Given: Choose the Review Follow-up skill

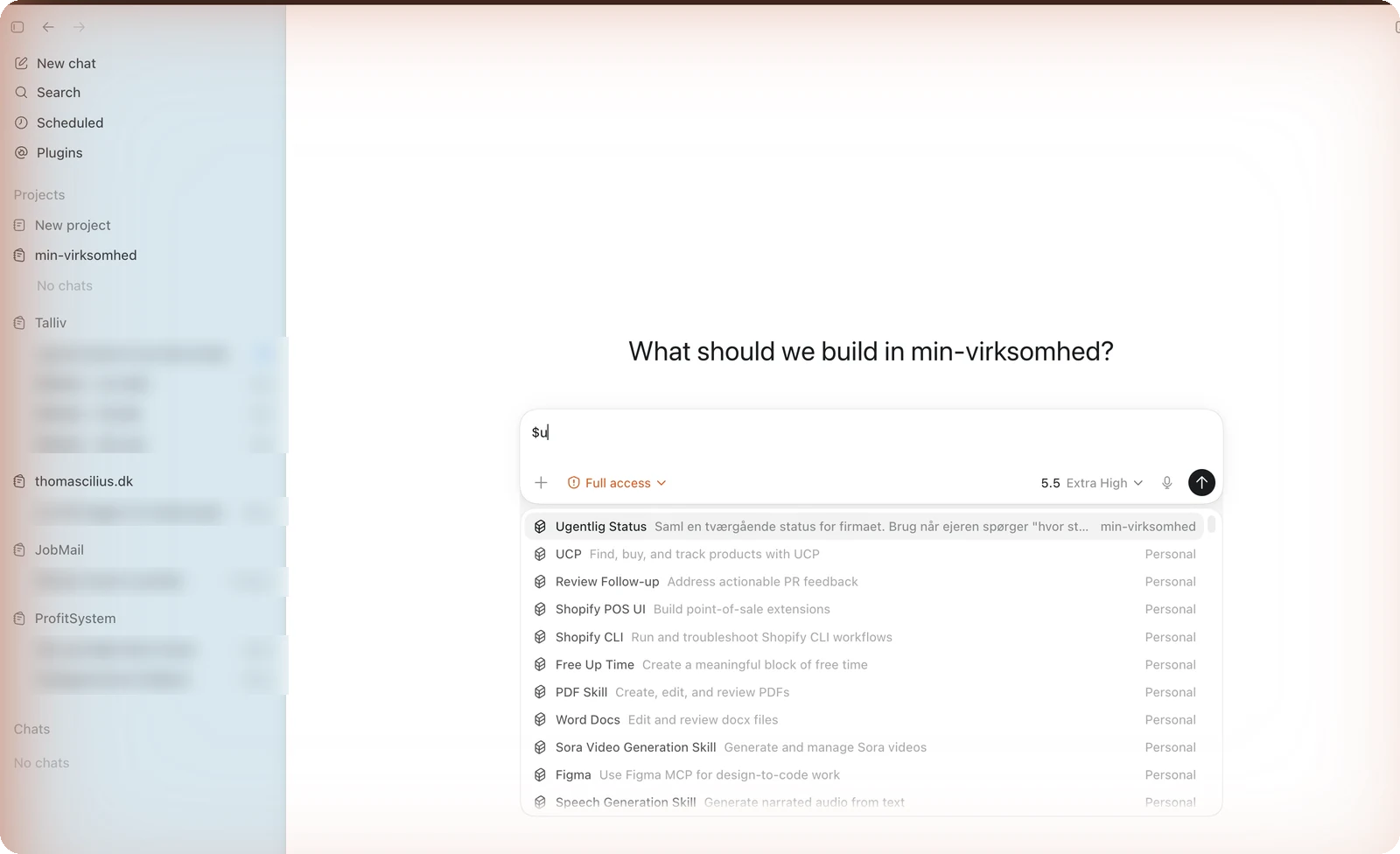Looking at the screenshot, I should point(864,581).
